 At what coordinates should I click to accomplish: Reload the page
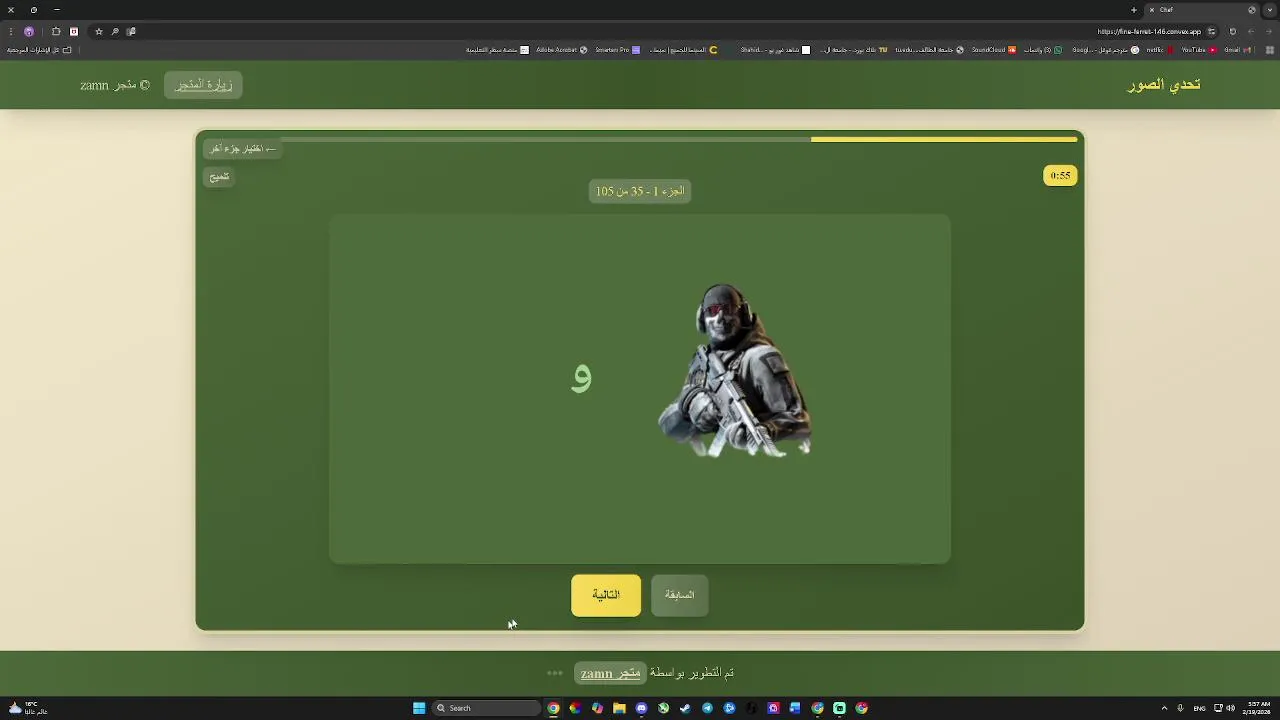[x=1232, y=31]
